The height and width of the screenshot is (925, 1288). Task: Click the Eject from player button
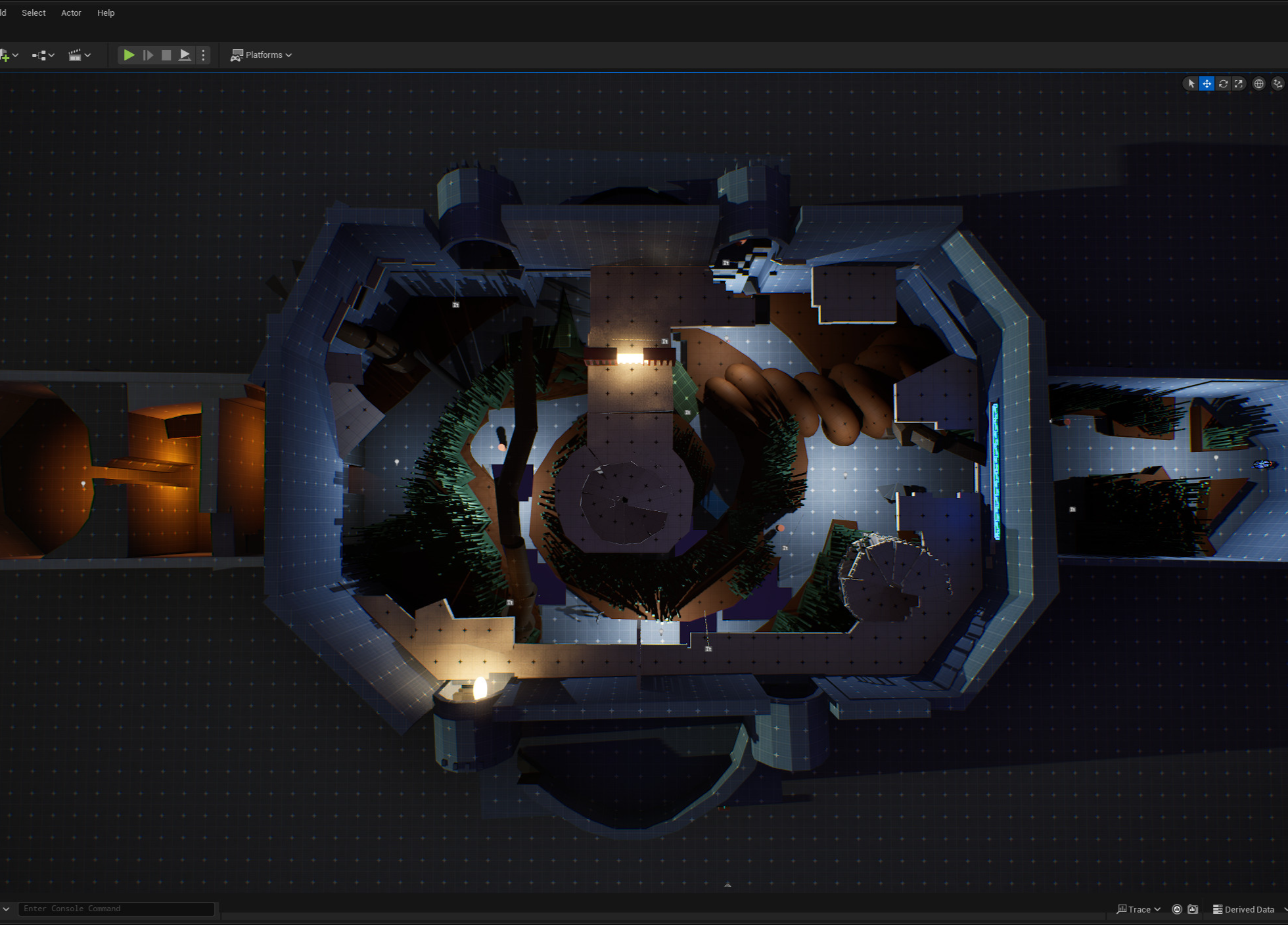(x=185, y=55)
